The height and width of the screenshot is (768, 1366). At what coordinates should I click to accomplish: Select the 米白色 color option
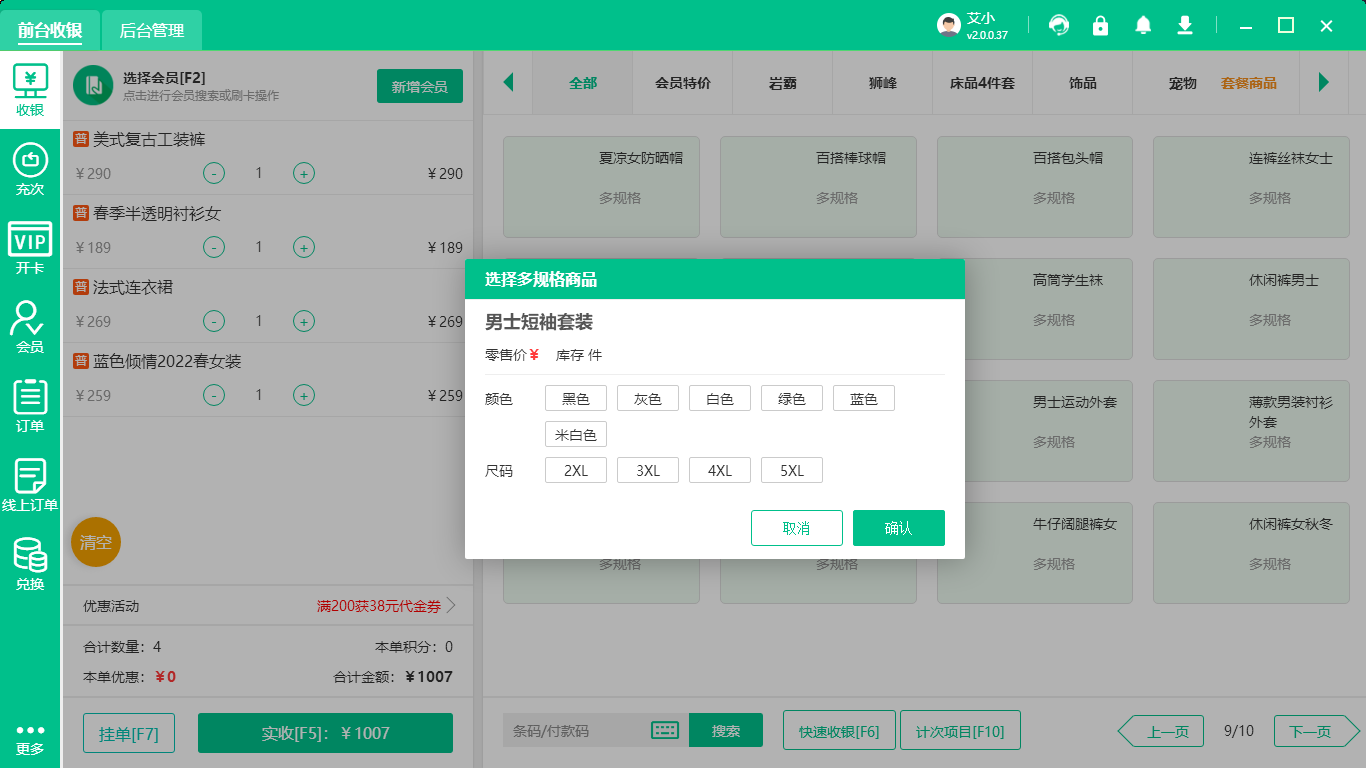tap(575, 434)
